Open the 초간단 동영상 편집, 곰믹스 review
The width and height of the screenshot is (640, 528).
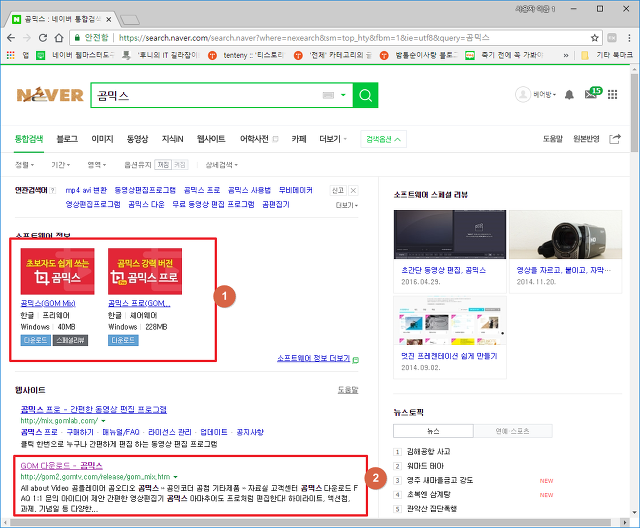click(443, 270)
